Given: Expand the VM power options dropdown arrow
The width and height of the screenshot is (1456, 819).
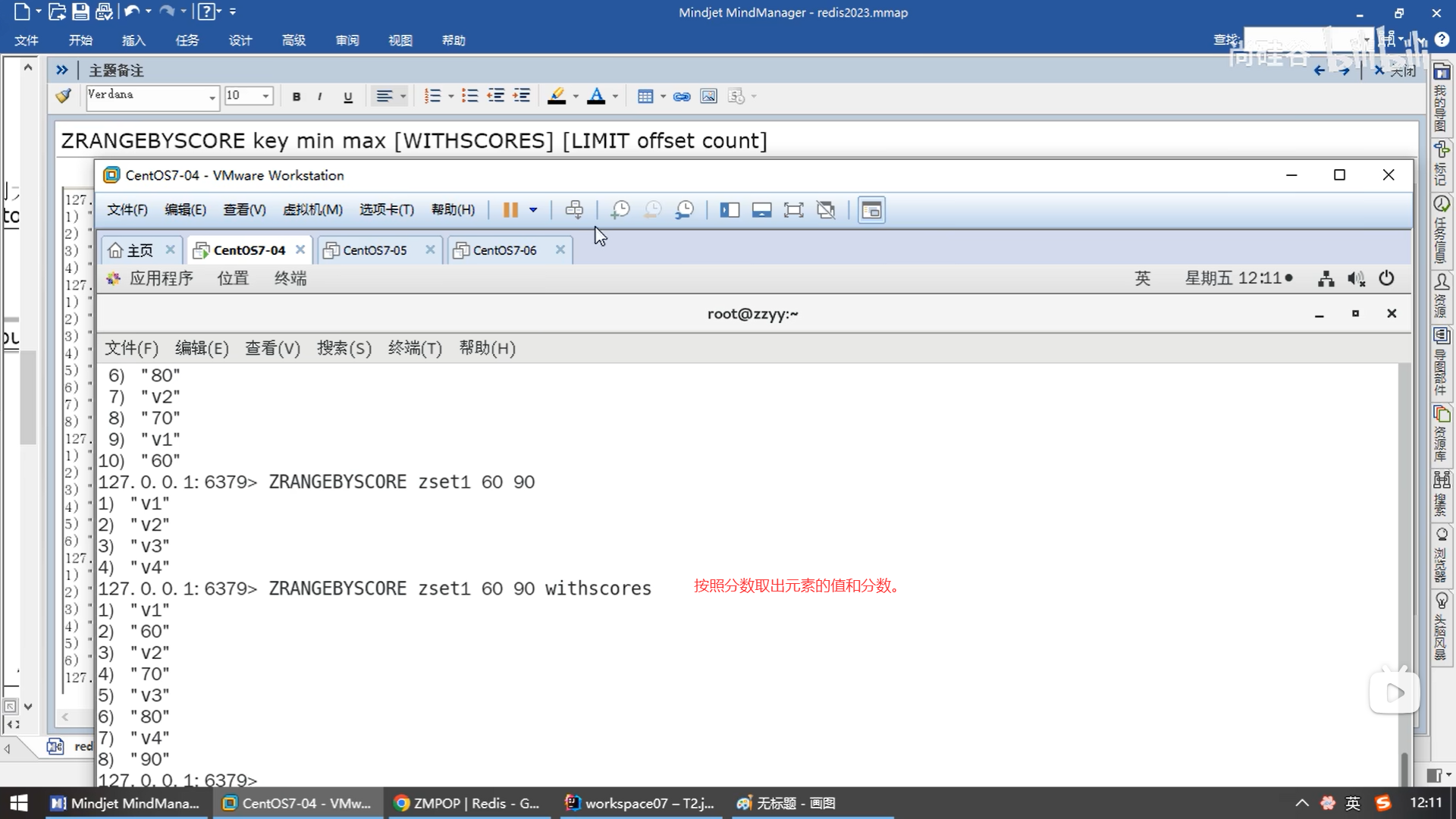Looking at the screenshot, I should click(x=533, y=210).
